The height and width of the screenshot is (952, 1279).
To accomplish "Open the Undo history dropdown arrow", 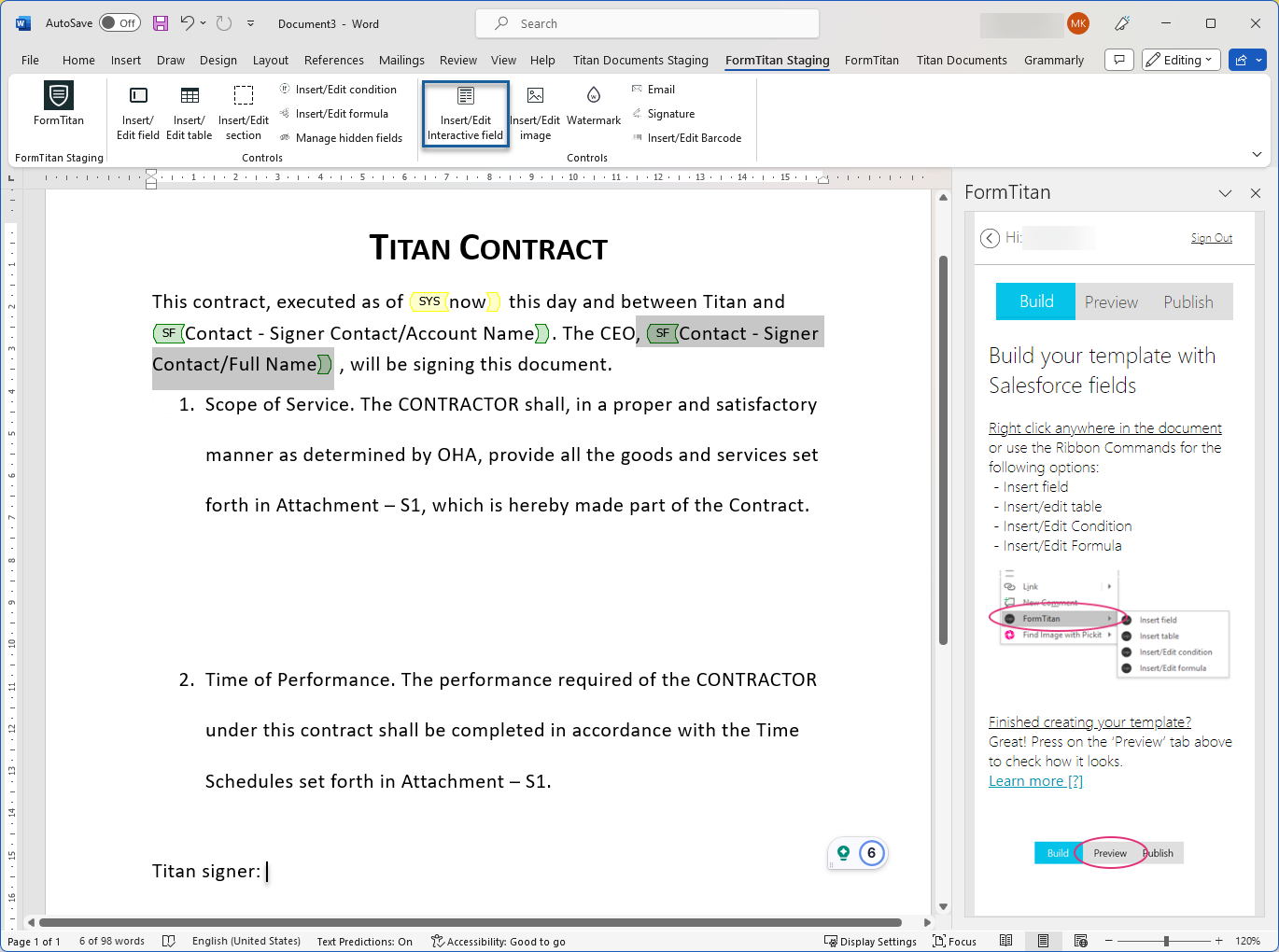I will [203, 23].
